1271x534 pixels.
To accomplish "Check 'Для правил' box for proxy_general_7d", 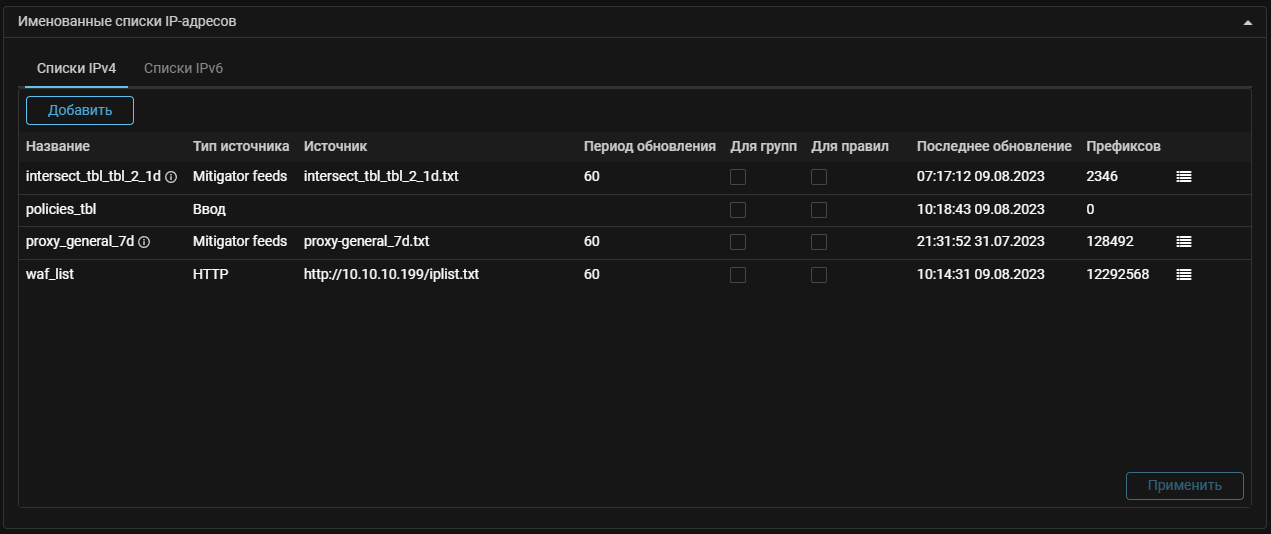I will [819, 242].
